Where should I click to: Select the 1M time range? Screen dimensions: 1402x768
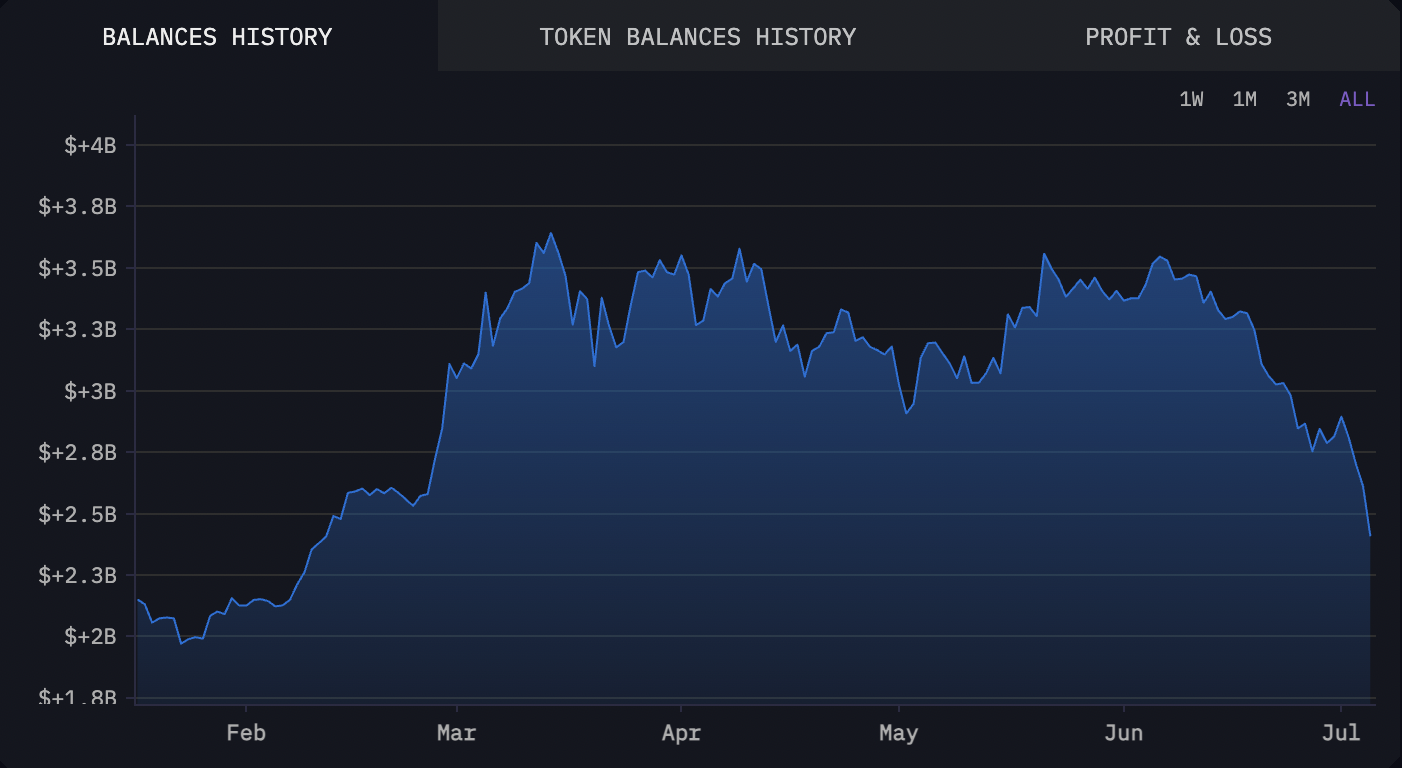click(1244, 99)
